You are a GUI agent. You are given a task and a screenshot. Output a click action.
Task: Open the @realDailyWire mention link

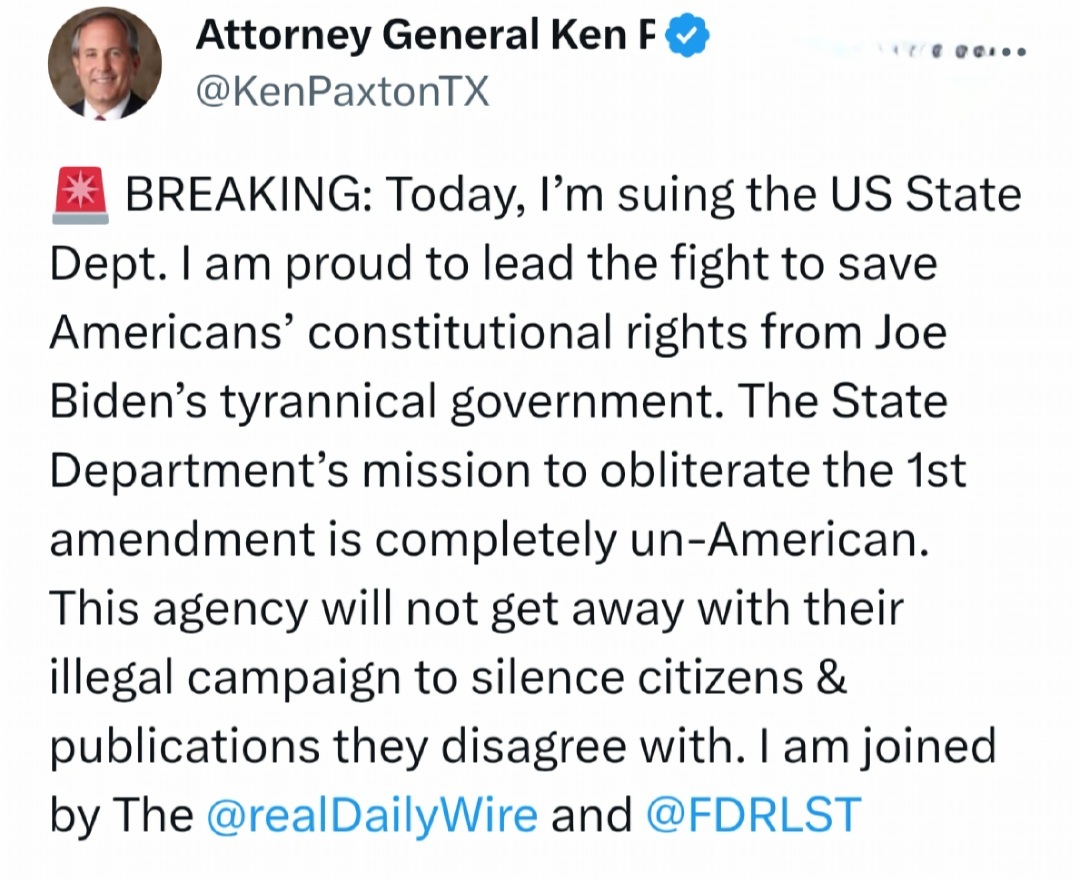(371, 815)
